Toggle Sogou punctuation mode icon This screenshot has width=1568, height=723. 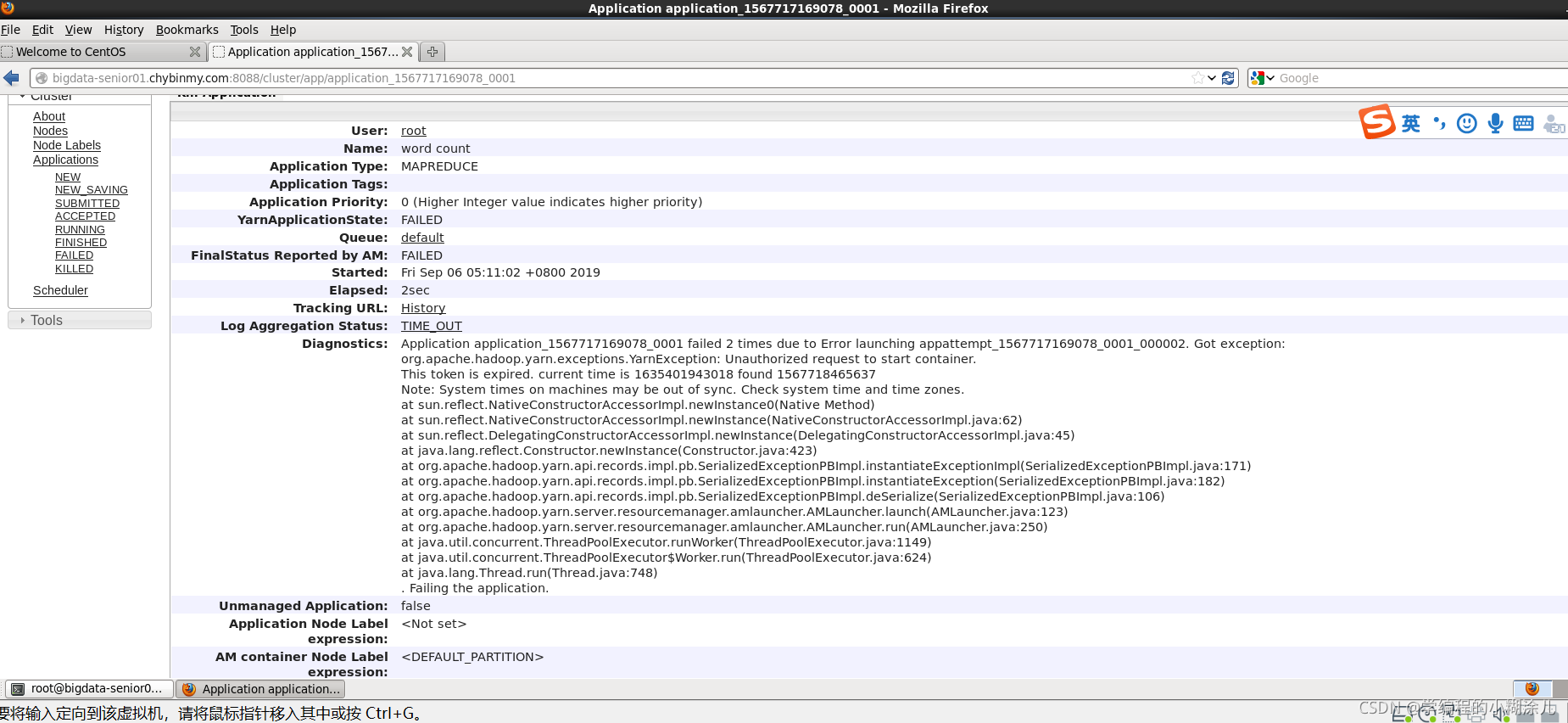[x=1439, y=123]
